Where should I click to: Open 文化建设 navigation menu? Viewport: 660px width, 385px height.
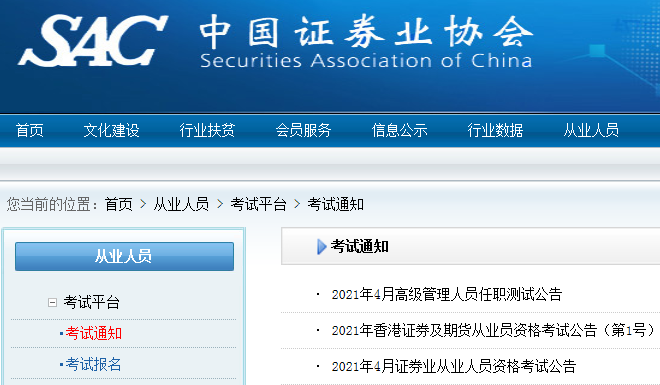tap(112, 130)
